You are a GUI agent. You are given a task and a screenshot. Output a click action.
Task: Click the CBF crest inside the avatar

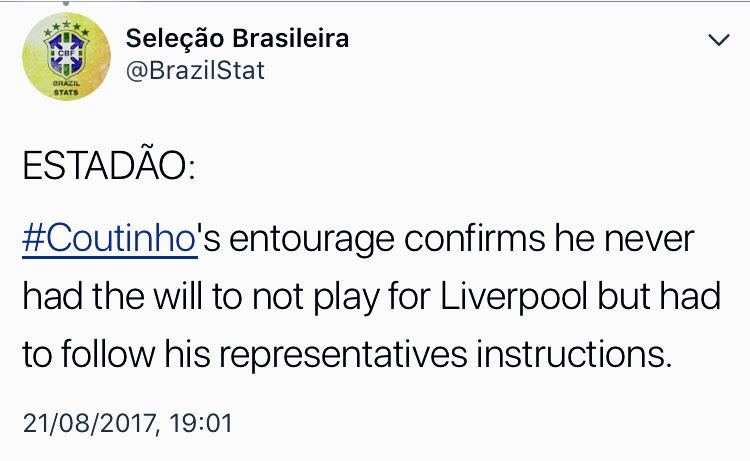click(66, 55)
